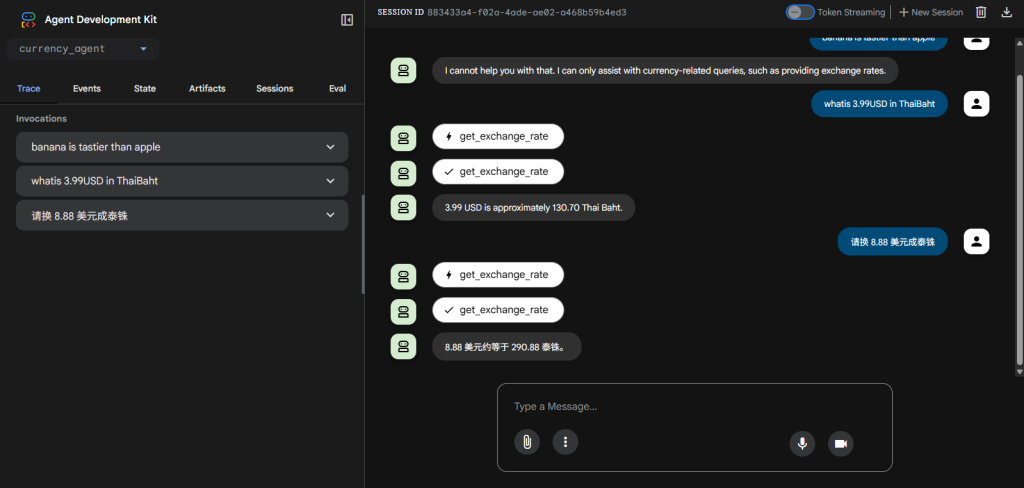Click the 'whatis 3.99USD in ThaiBaht' user bubble
The image size is (1024, 488).
[879, 103]
